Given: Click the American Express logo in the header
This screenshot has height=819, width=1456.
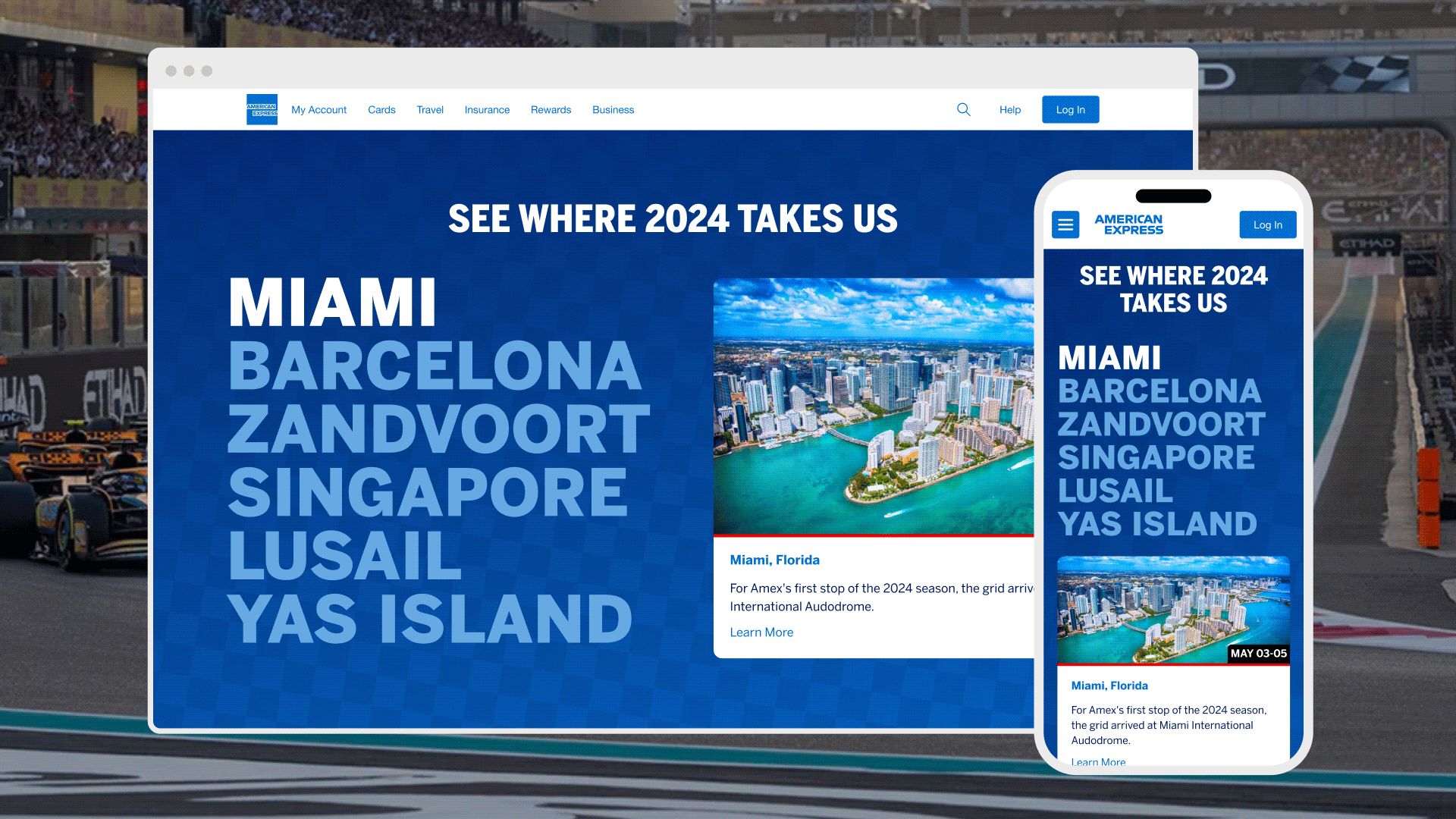Looking at the screenshot, I should (262, 109).
